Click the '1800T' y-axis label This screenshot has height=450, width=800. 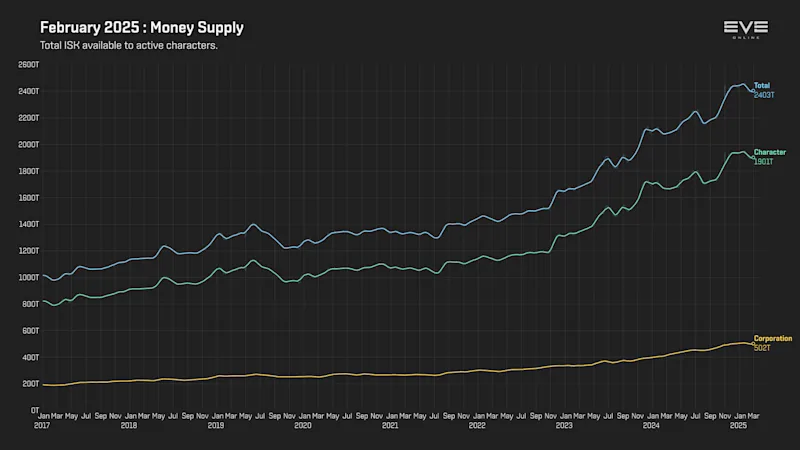point(29,171)
